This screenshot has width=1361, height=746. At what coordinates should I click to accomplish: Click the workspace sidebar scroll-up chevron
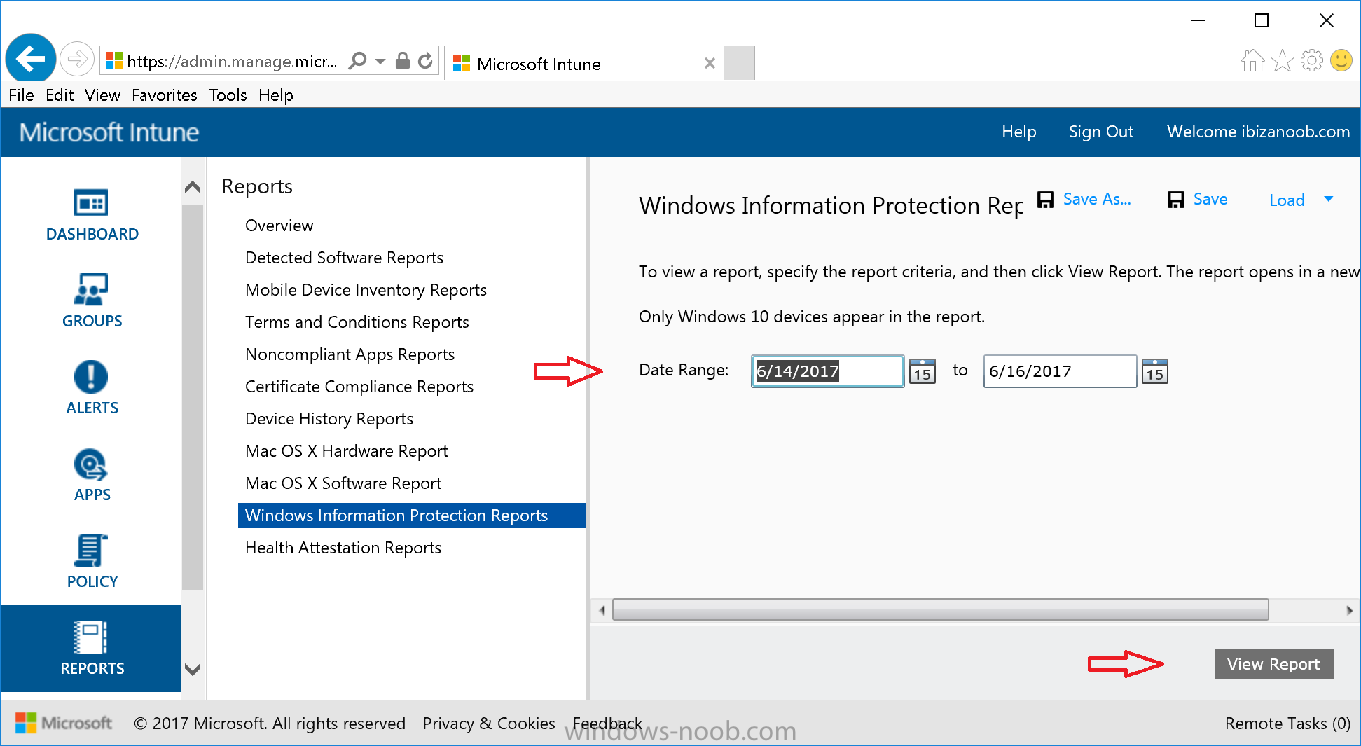coord(193,187)
